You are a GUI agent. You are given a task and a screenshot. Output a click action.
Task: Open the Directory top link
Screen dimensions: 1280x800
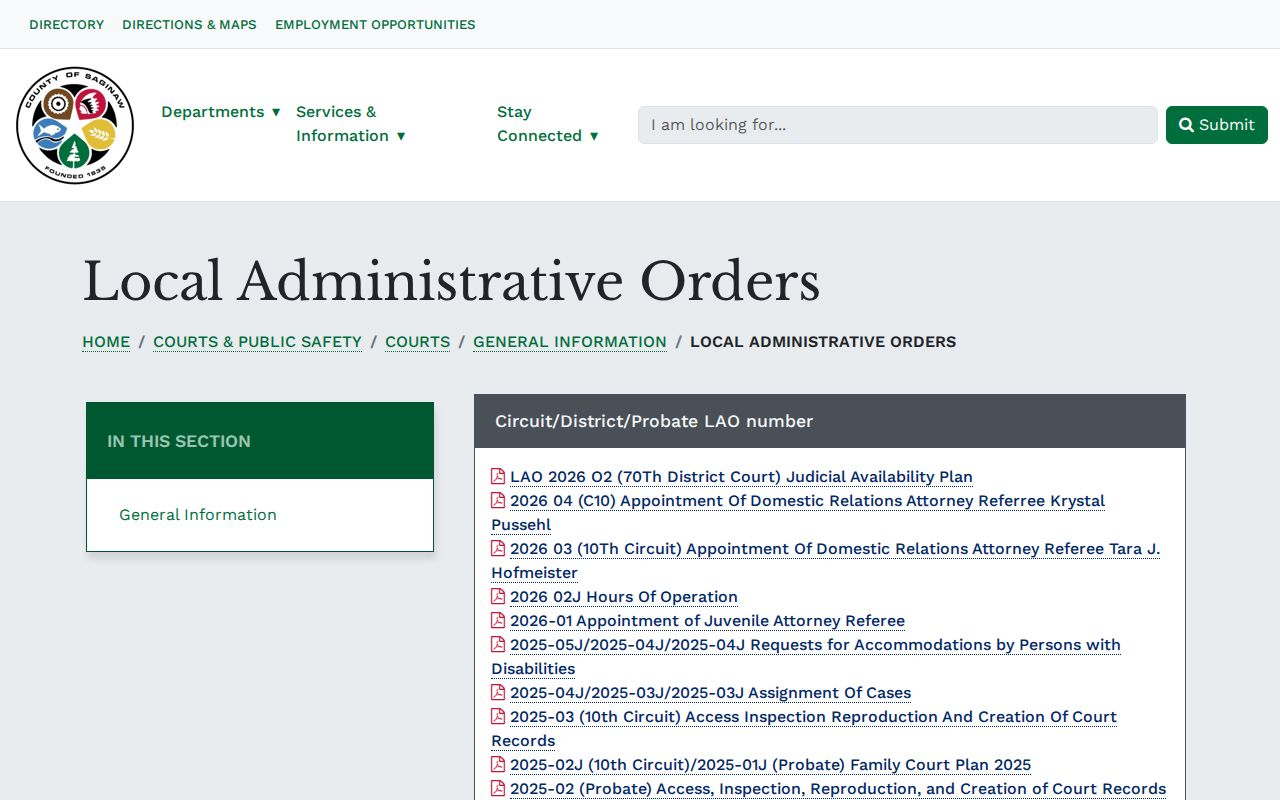coord(67,24)
